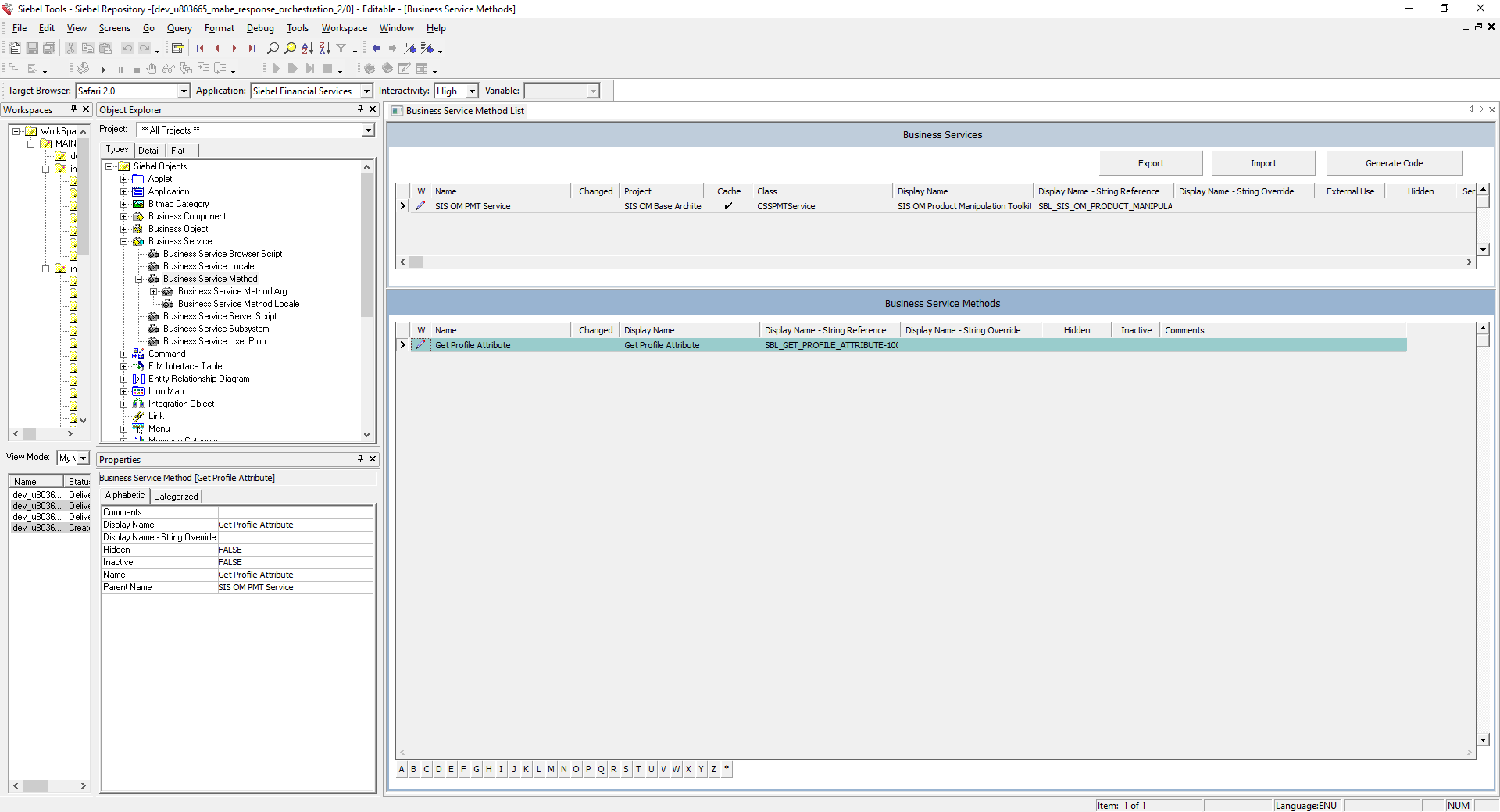This screenshot has width=1500, height=812.
Task: Open the Screens menu
Action: coord(114,28)
